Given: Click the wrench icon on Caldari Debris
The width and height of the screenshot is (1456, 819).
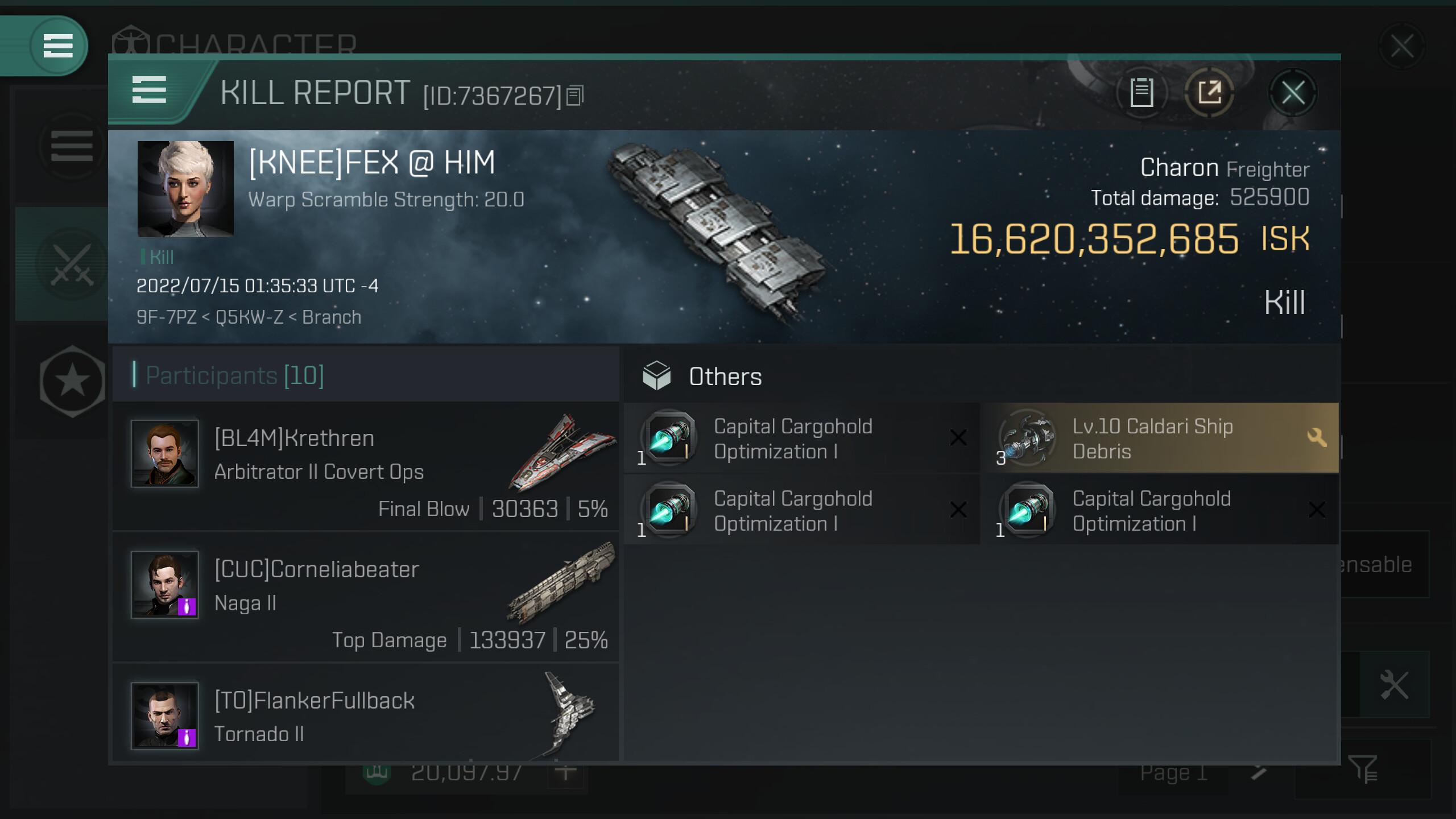Looking at the screenshot, I should coord(1317,437).
